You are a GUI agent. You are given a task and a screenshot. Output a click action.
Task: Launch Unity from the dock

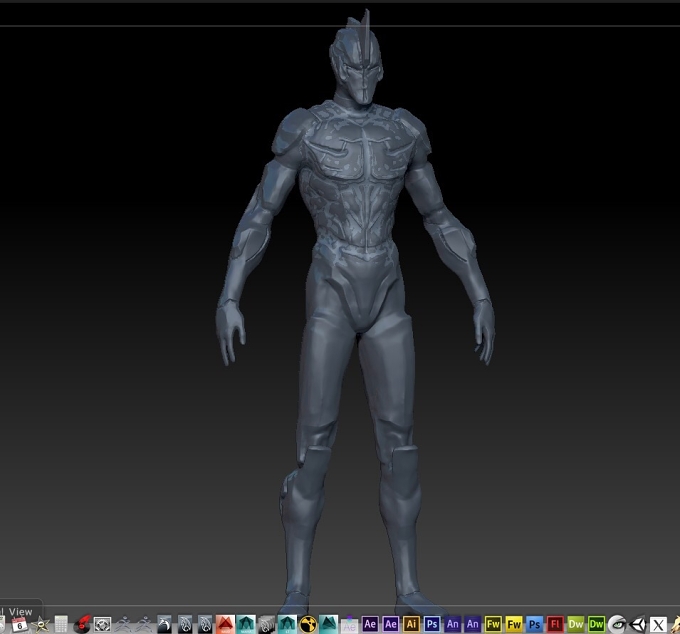(x=638, y=625)
